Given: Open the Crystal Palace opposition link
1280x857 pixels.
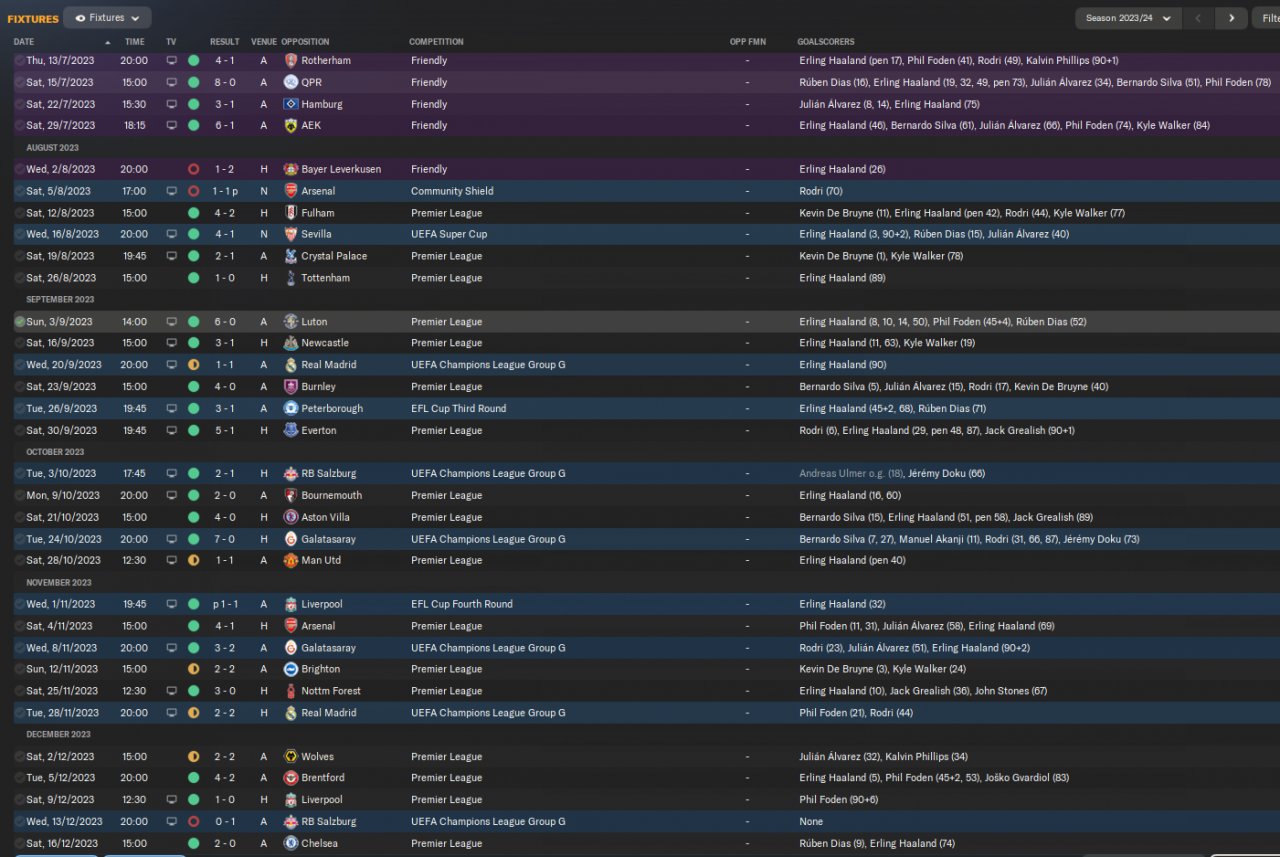Looking at the screenshot, I should [334, 257].
